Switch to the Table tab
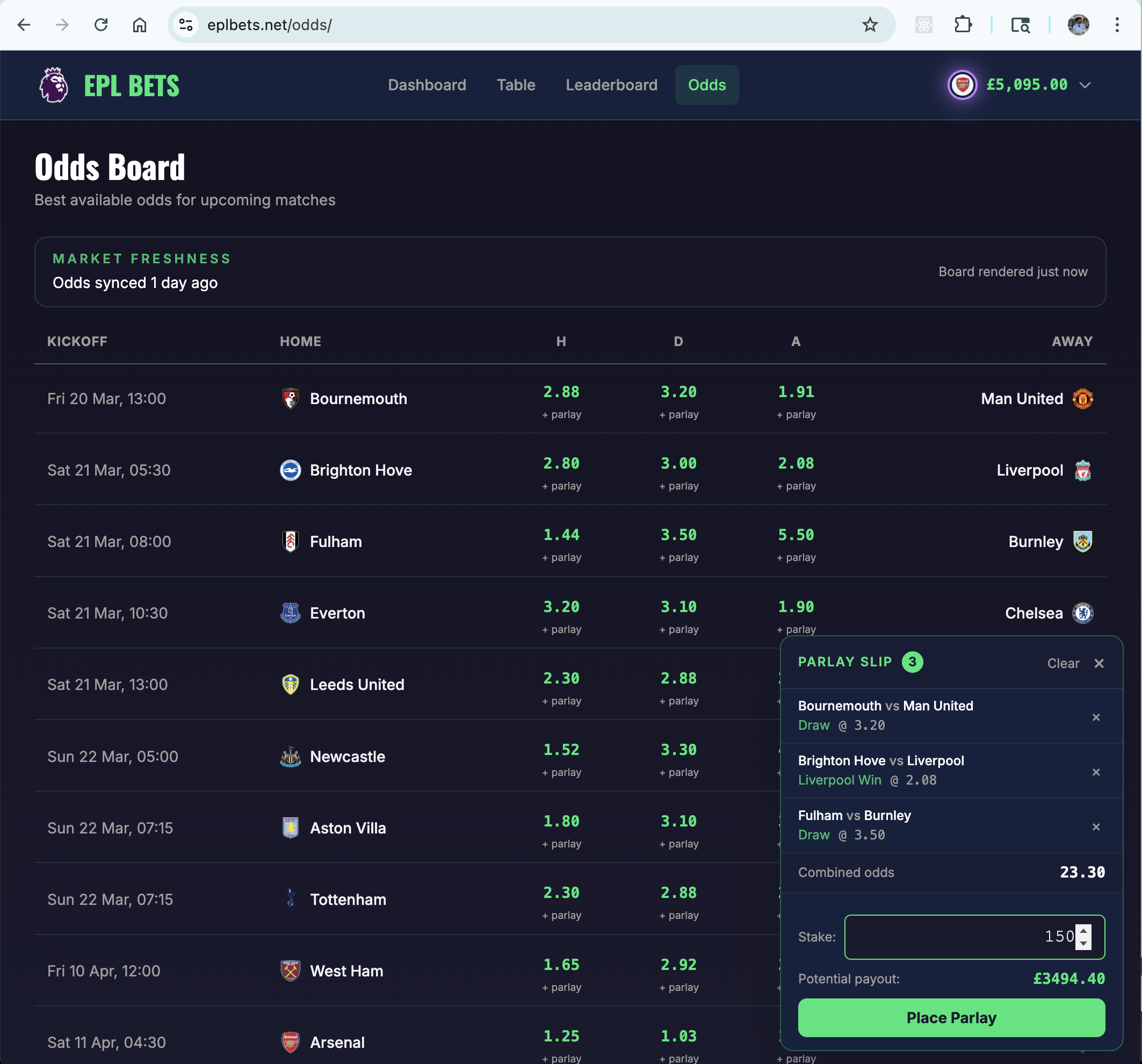This screenshot has height=1064, width=1142. tap(516, 84)
